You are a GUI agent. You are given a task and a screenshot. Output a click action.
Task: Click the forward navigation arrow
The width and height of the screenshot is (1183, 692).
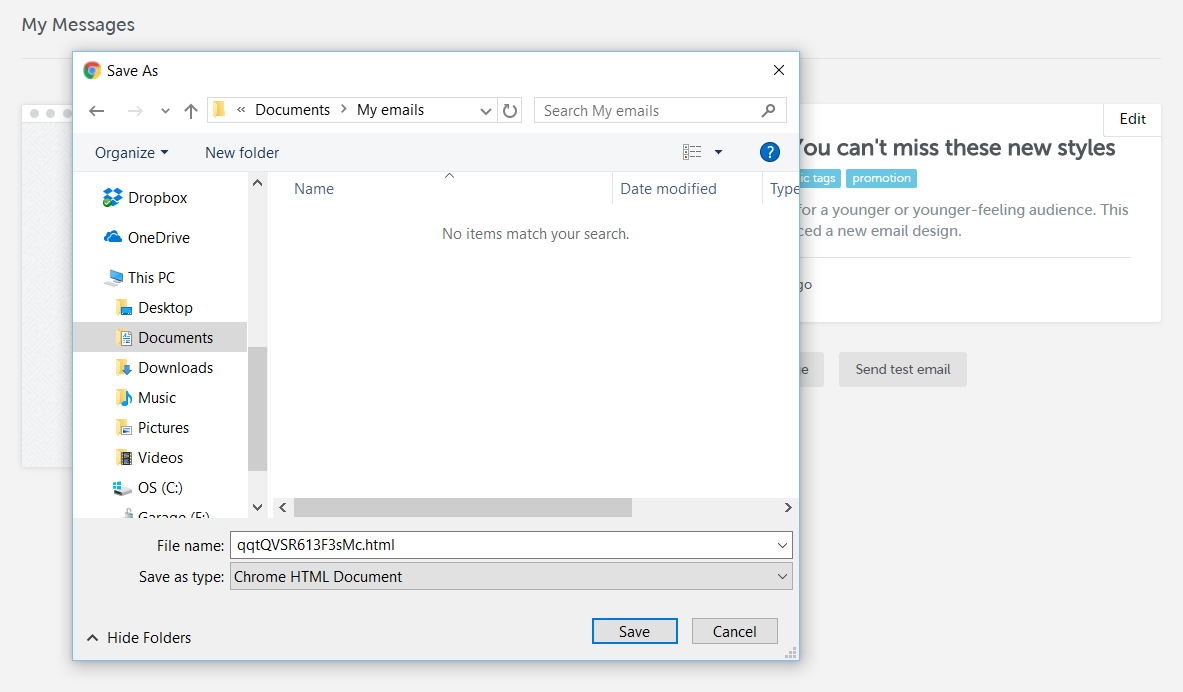point(135,111)
